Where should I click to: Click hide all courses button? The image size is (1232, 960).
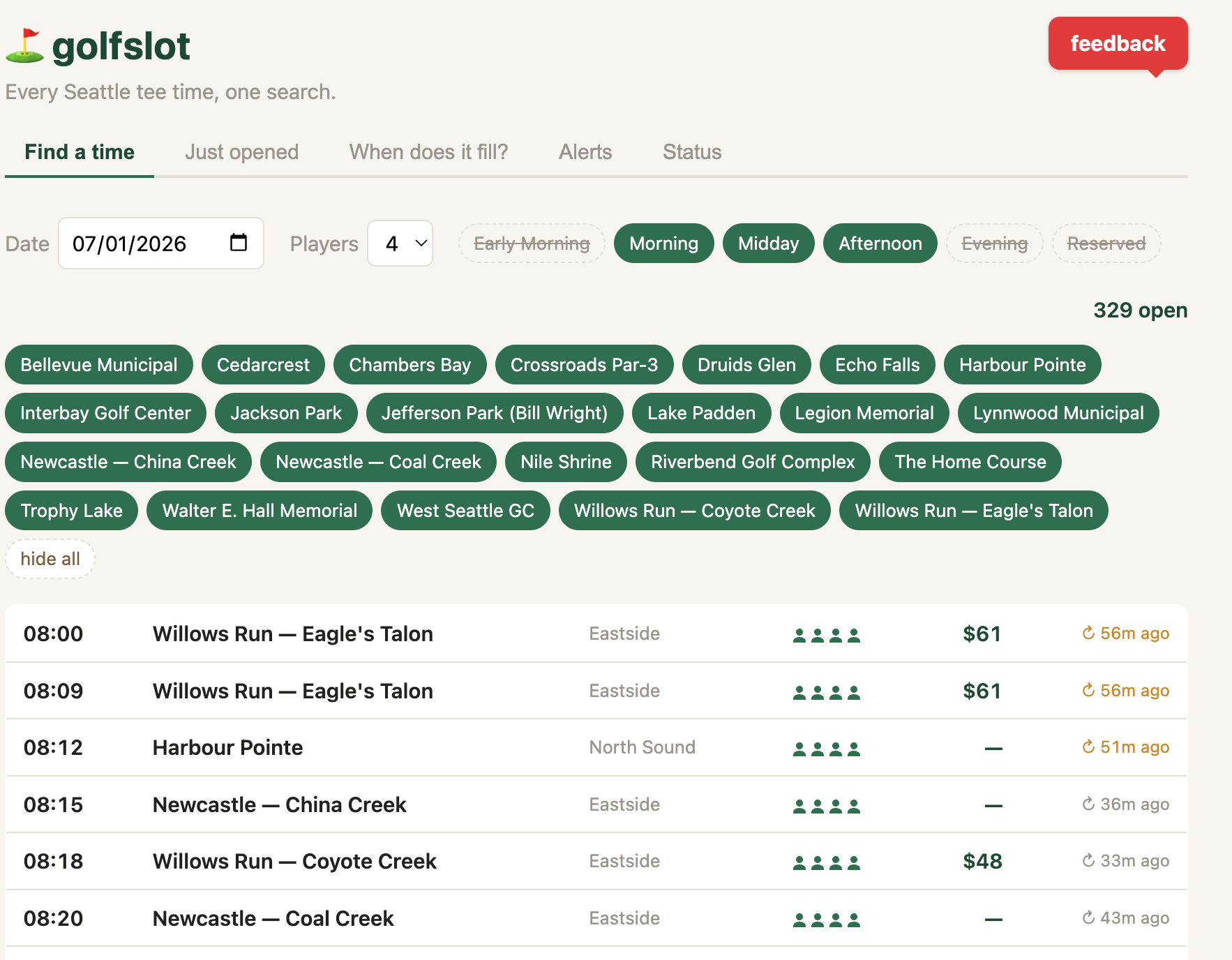pyautogui.click(x=50, y=559)
